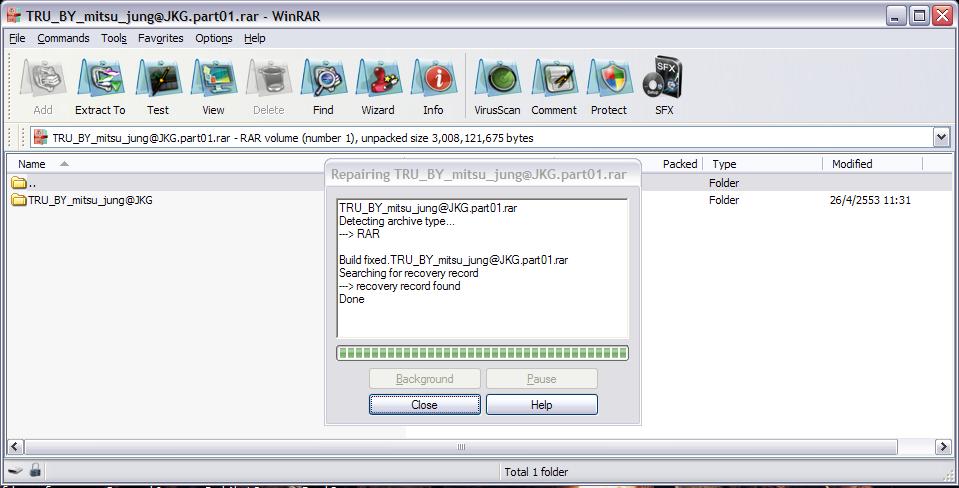The image size is (959, 488).
Task: Click the archive icon in the address bar
Action: [41, 138]
